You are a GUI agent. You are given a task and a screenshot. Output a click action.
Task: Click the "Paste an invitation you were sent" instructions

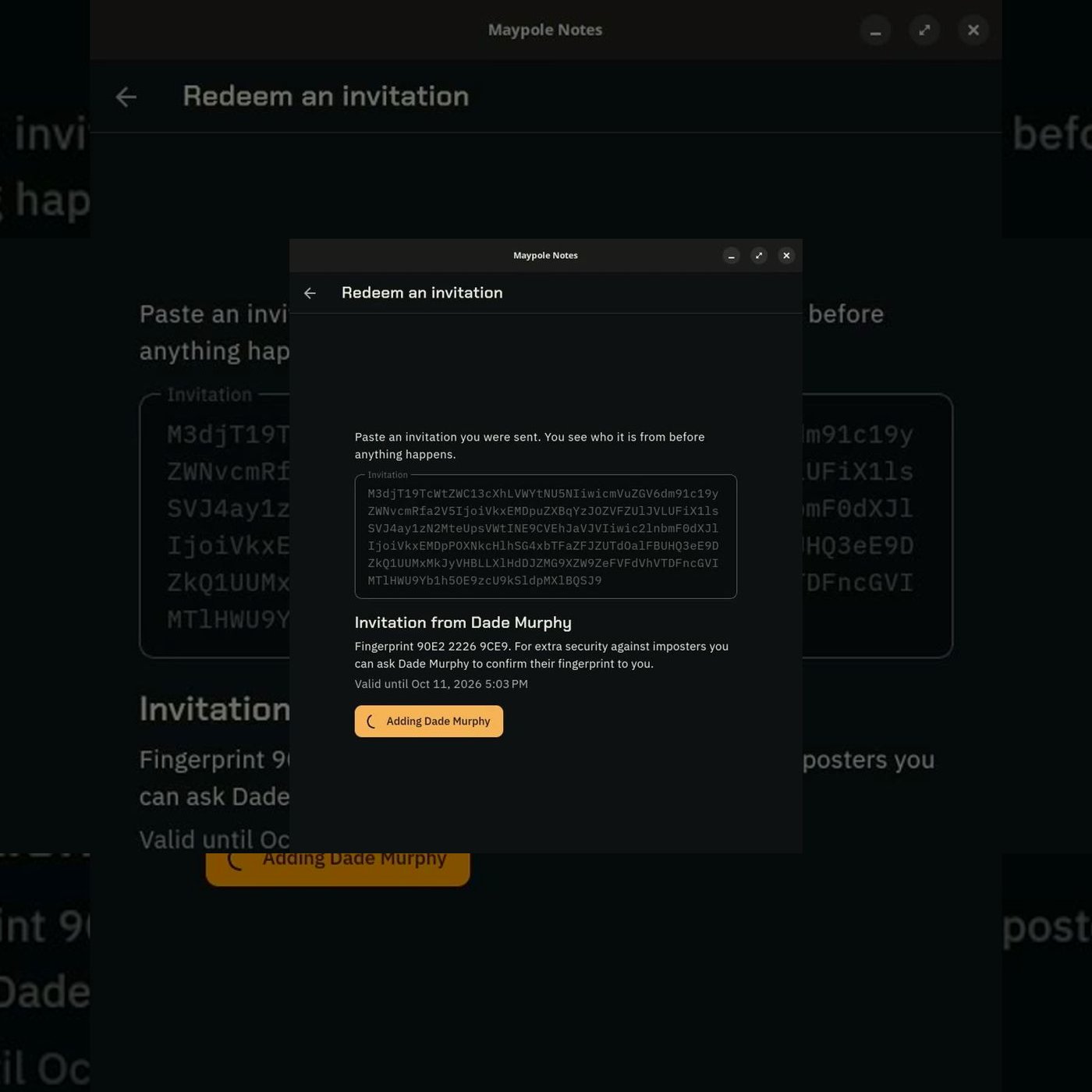tap(530, 445)
